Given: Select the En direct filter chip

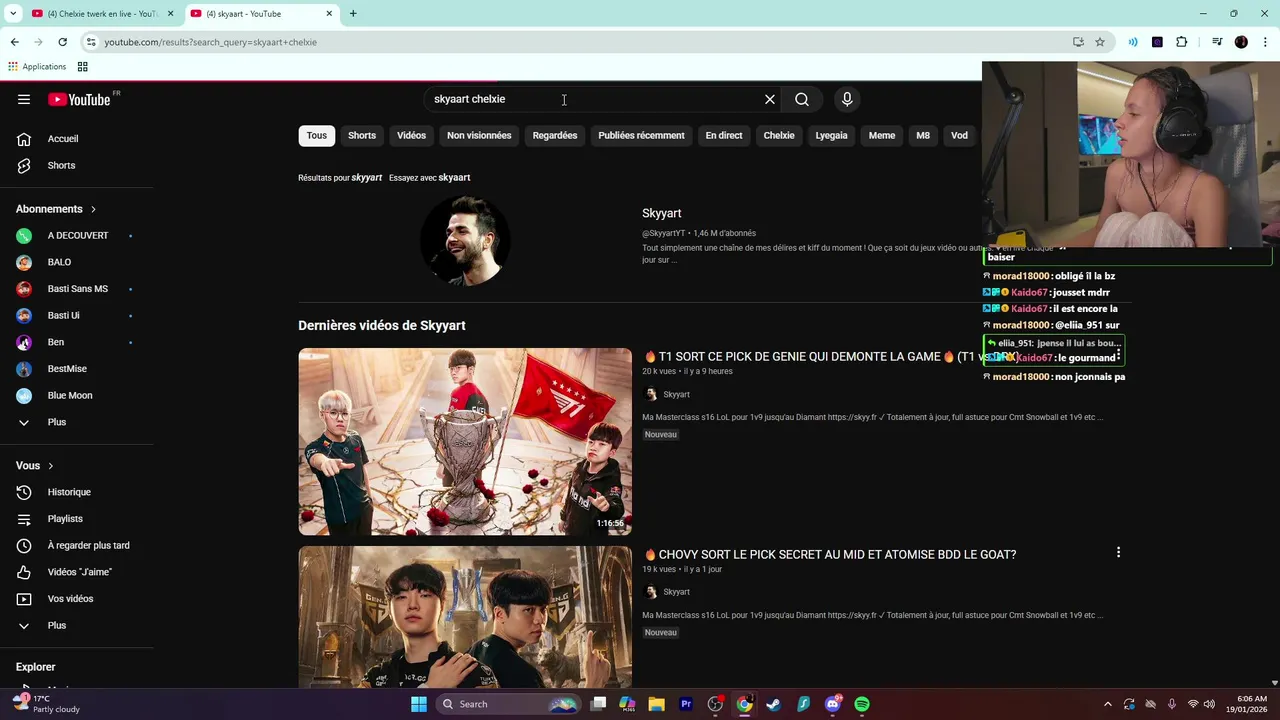Looking at the screenshot, I should coord(724,136).
